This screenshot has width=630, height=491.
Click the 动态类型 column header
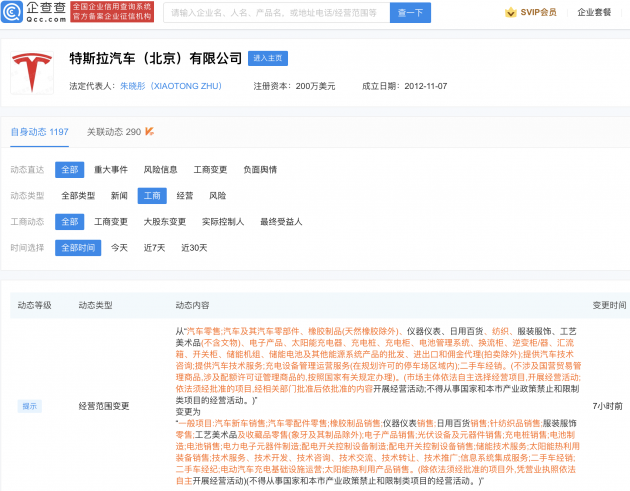point(95,305)
